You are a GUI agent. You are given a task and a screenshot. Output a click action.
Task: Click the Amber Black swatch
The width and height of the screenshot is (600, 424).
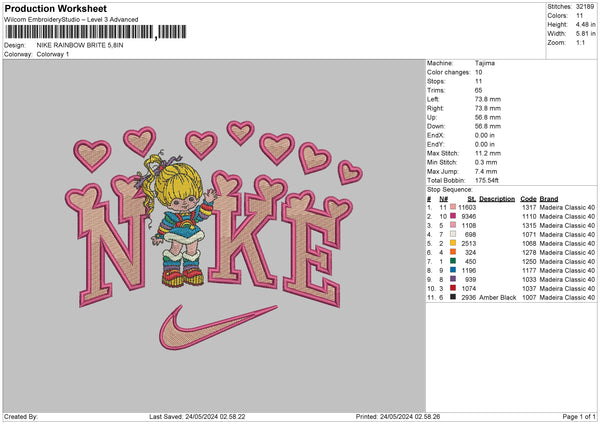[453, 297]
